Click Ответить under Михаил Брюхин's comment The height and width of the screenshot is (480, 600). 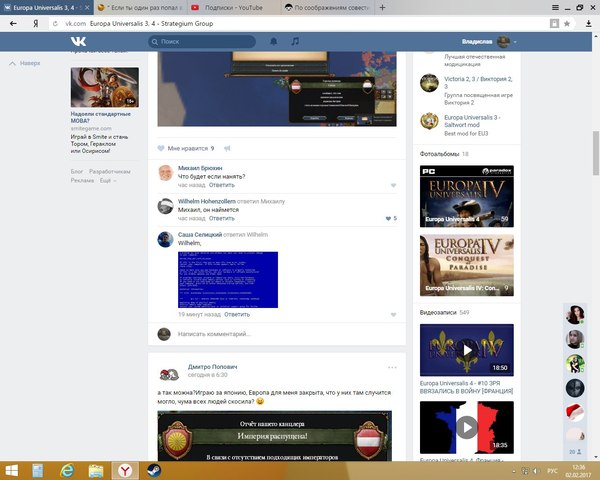(222, 185)
